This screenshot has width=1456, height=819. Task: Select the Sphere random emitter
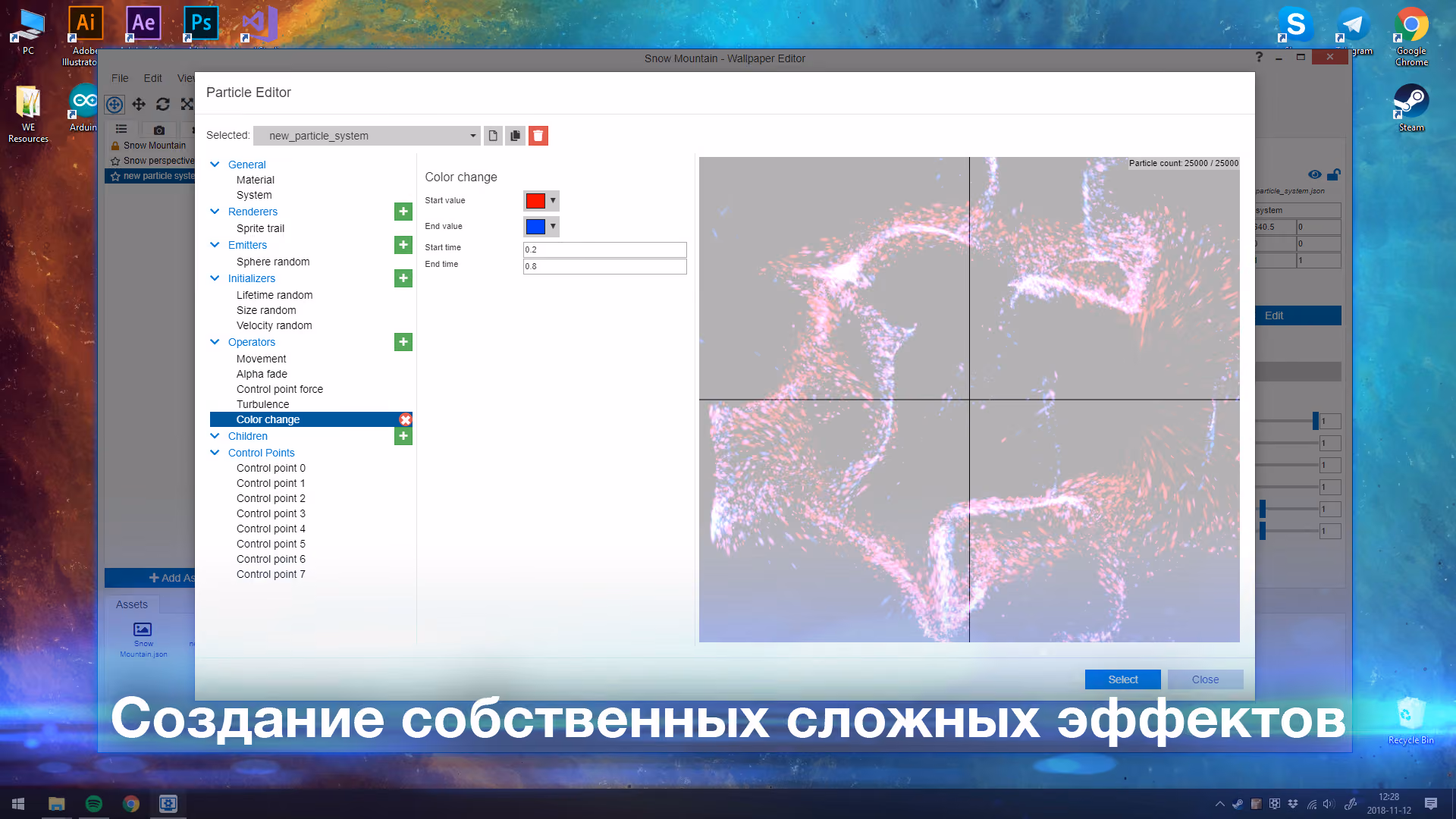coord(273,262)
